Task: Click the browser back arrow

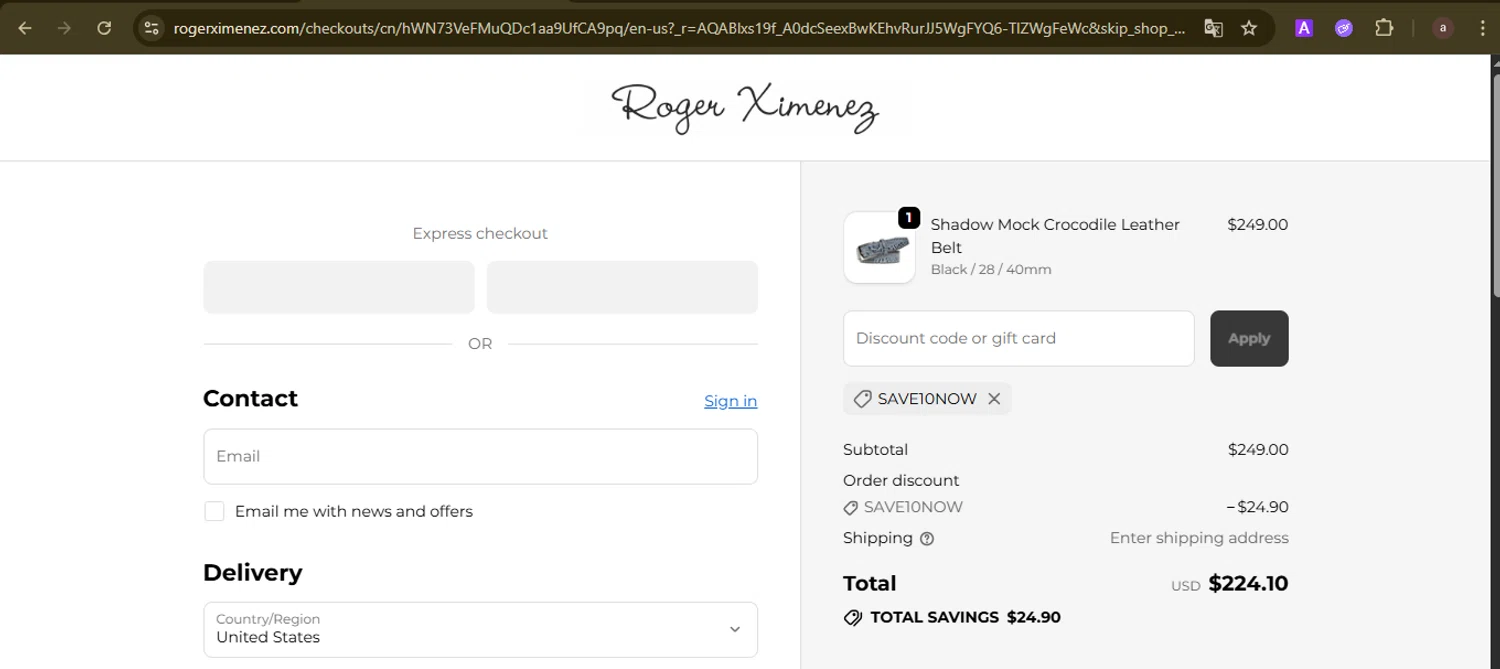Action: coord(25,28)
